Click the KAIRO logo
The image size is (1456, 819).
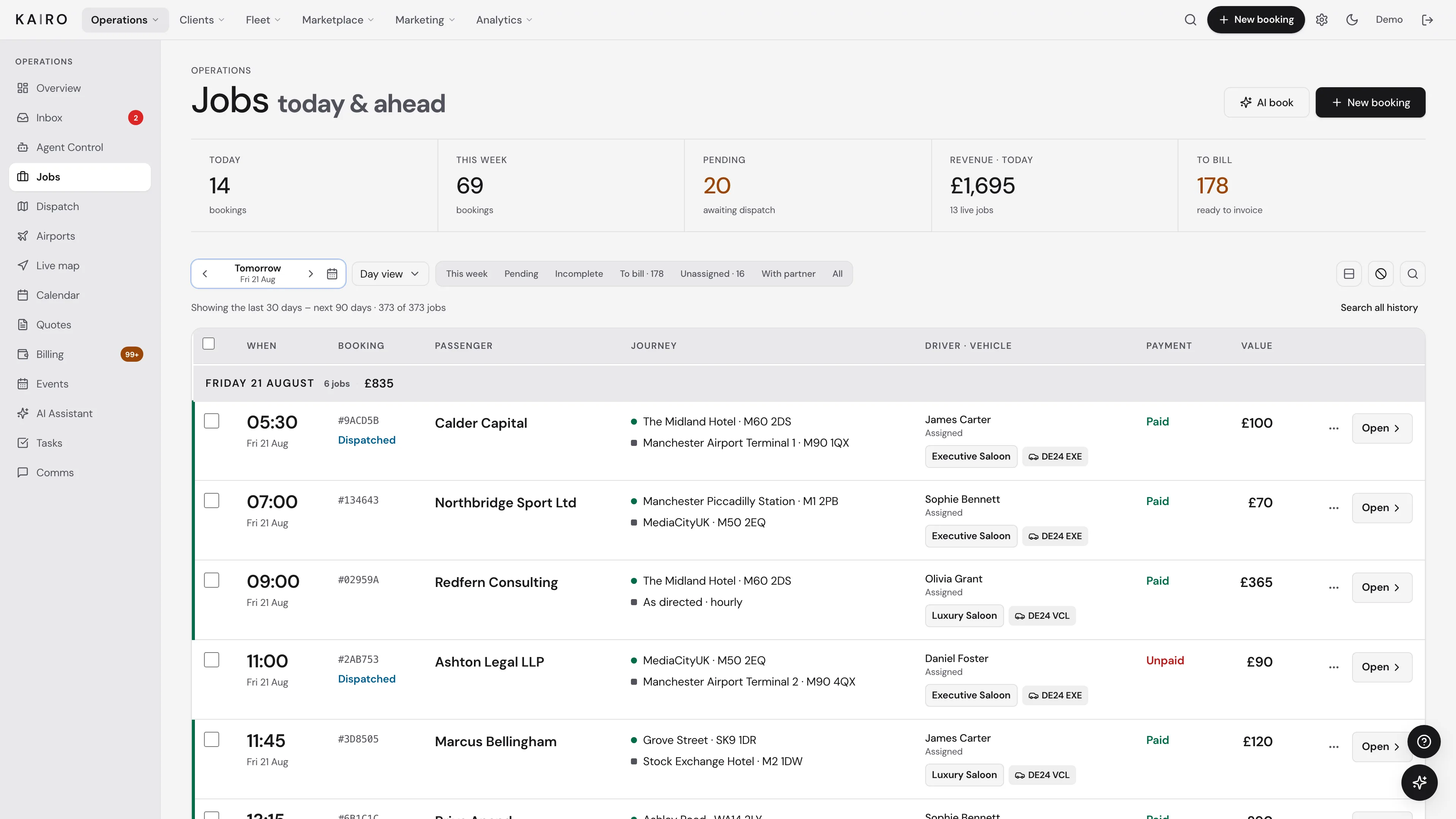pyautogui.click(x=41, y=20)
